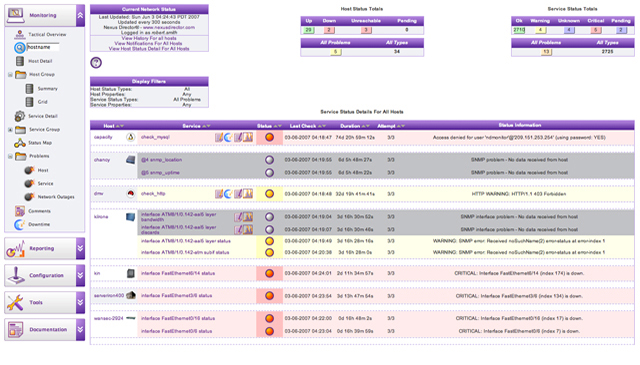The width and height of the screenshot is (640, 365).
Task: View Notifications For All Hosts
Action: coord(148,43)
